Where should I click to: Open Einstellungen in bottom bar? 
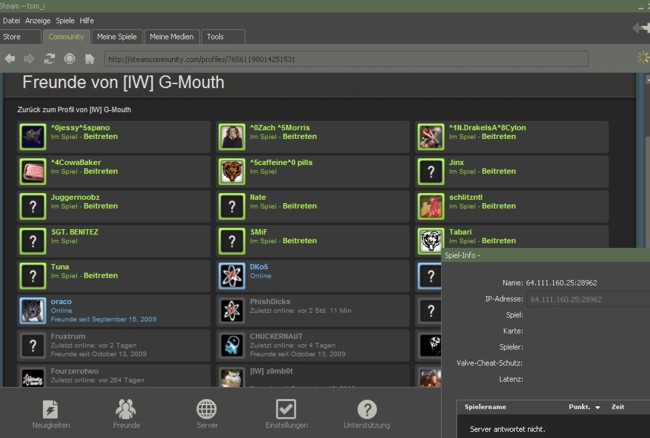(286, 415)
